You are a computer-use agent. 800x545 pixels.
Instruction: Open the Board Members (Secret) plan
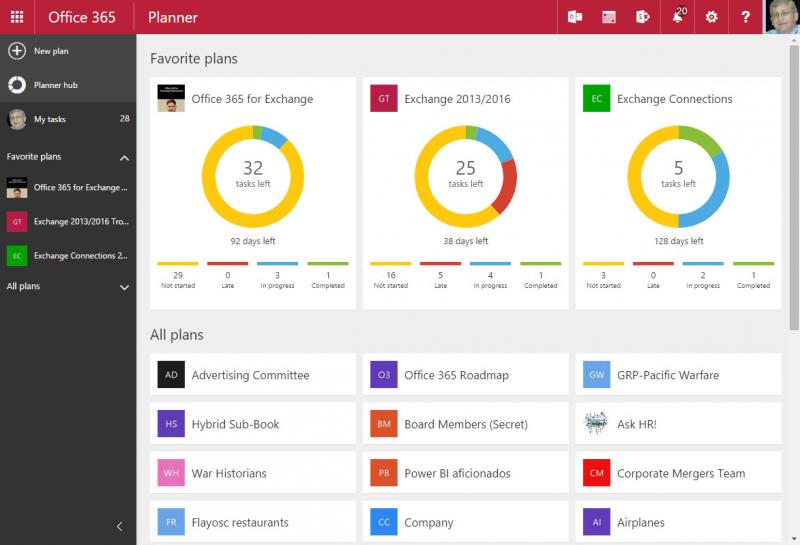point(465,424)
